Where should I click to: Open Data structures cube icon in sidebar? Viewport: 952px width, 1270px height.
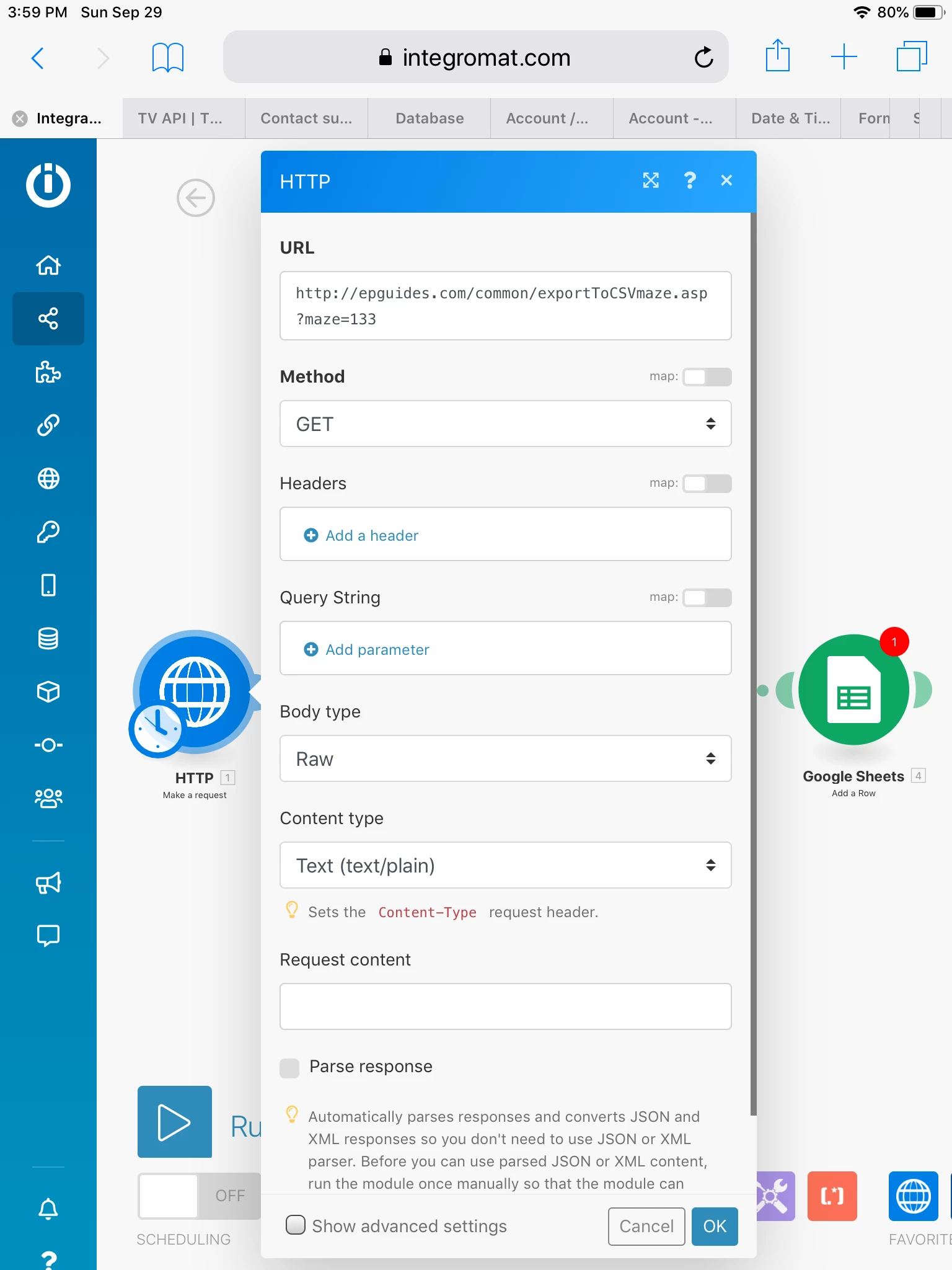tap(48, 692)
